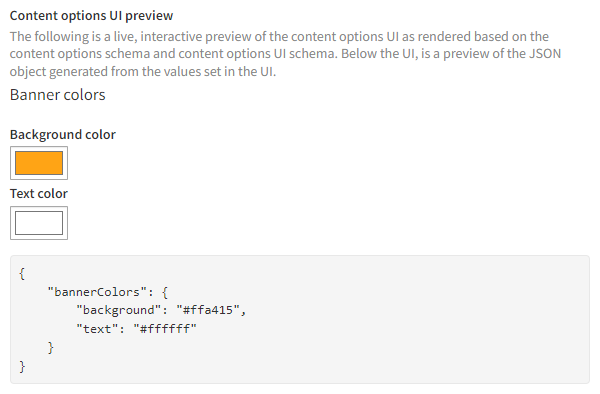Image resolution: width=600 pixels, height=394 pixels.
Task: Click the final closing brace of JSON
Action: pyautogui.click(x=22, y=366)
